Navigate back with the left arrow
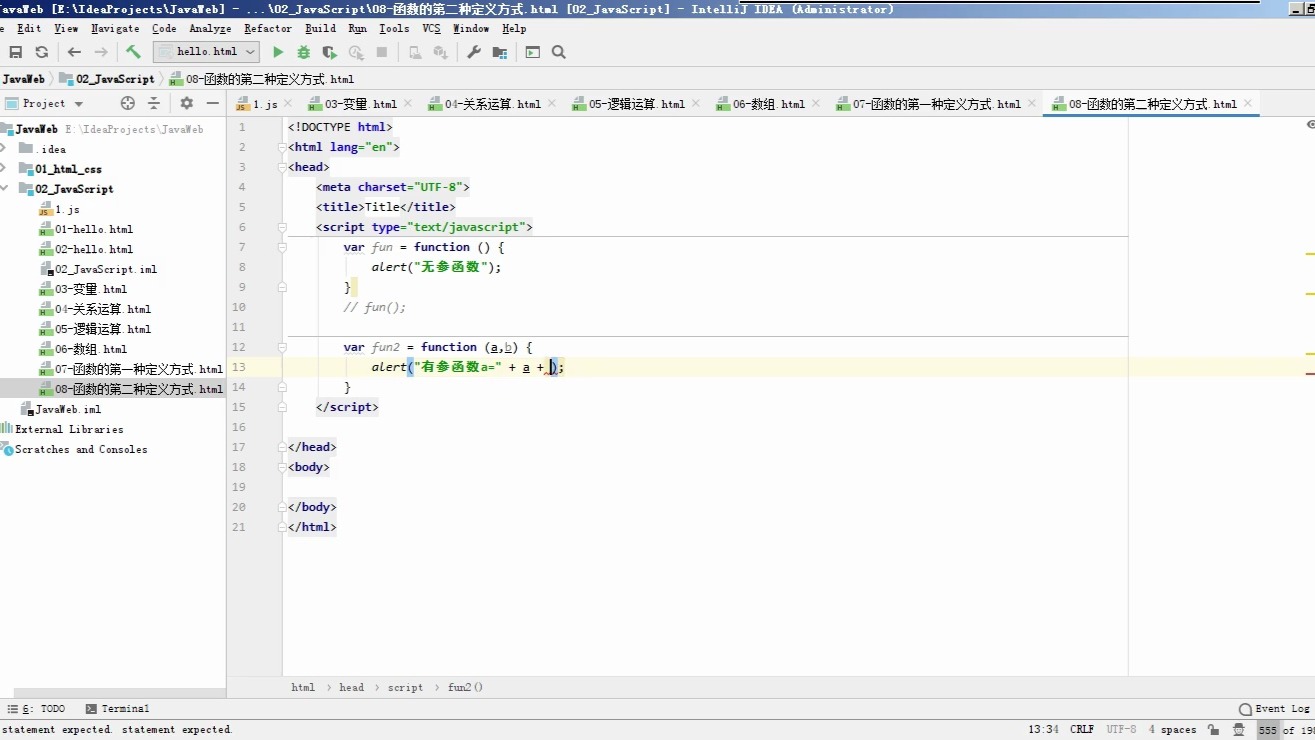Image resolution: width=1315 pixels, height=740 pixels. [74, 52]
